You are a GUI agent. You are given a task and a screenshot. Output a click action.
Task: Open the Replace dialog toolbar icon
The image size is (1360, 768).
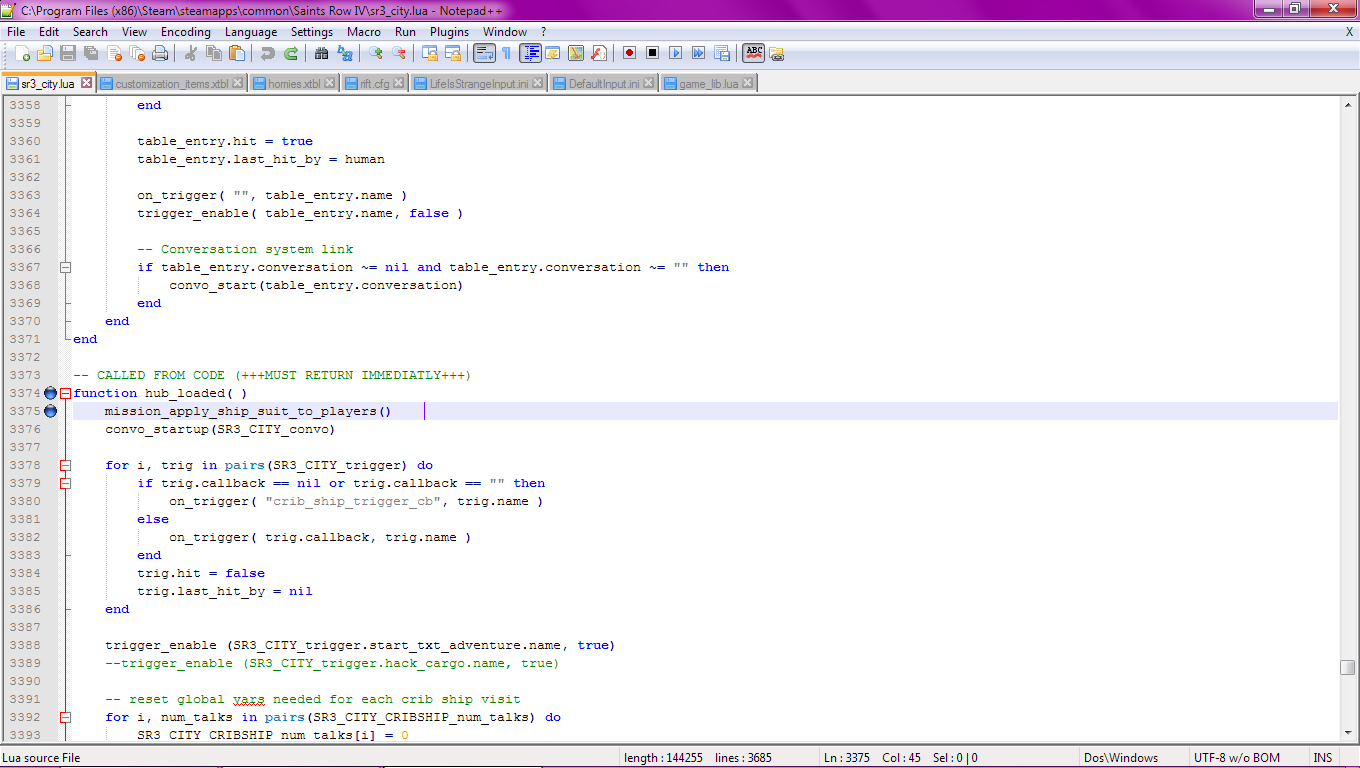[x=344, y=53]
